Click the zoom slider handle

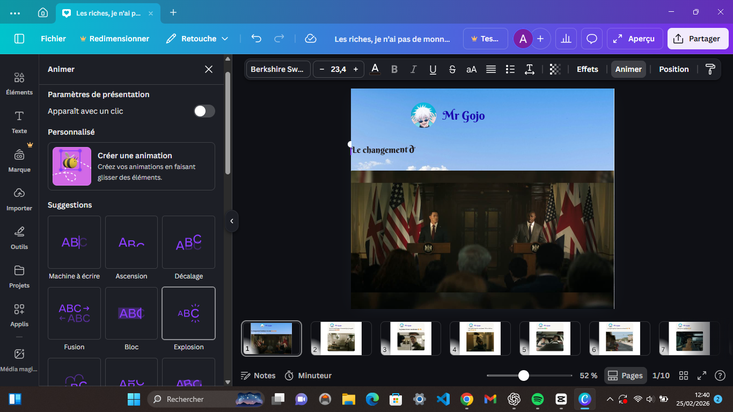point(524,376)
